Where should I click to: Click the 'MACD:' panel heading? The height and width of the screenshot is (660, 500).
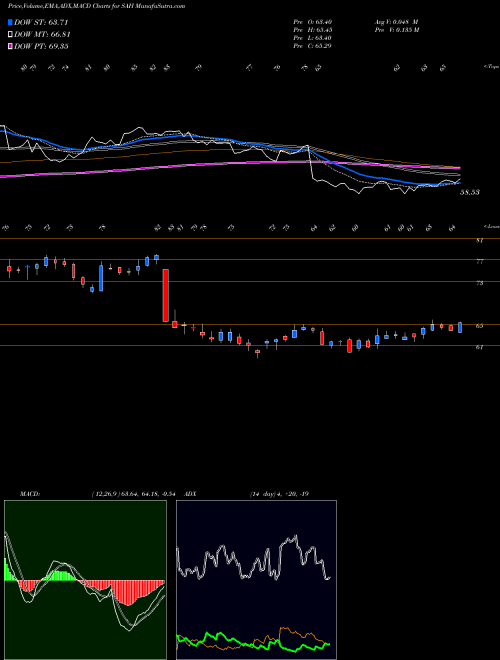pyautogui.click(x=30, y=494)
